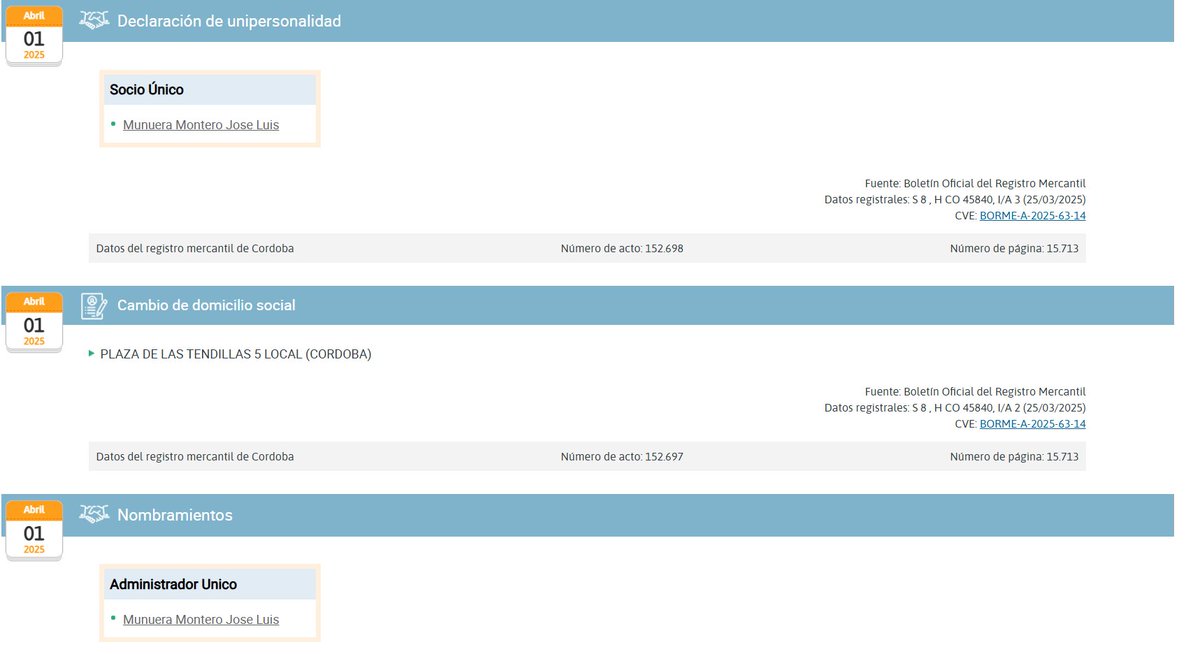Click the Cambio de domicilio social header title
Screen dimensions: 1200x654
(x=206, y=305)
